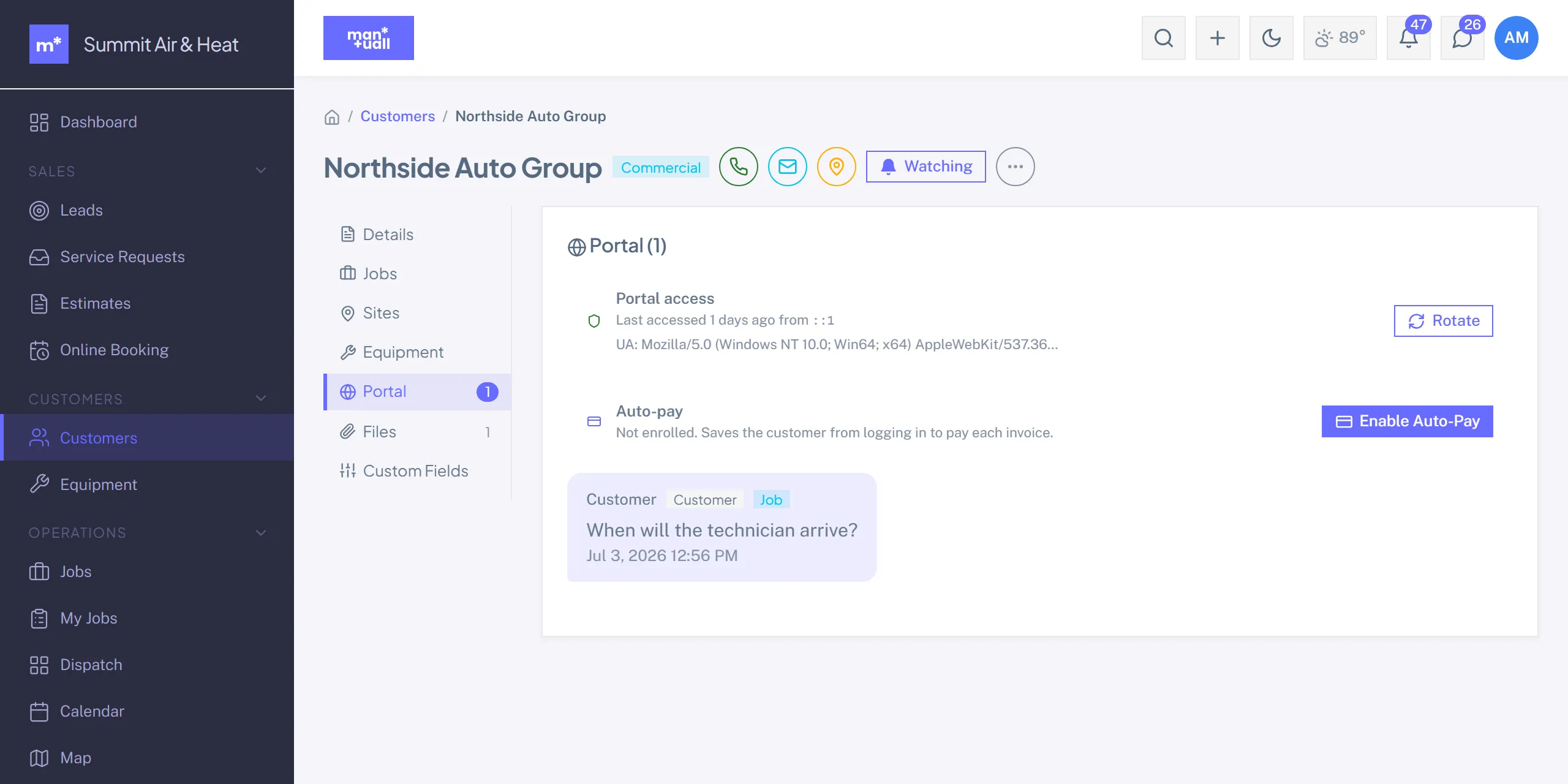This screenshot has height=784, width=1568.
Task: Open Dispatch in sidebar
Action: point(147,665)
